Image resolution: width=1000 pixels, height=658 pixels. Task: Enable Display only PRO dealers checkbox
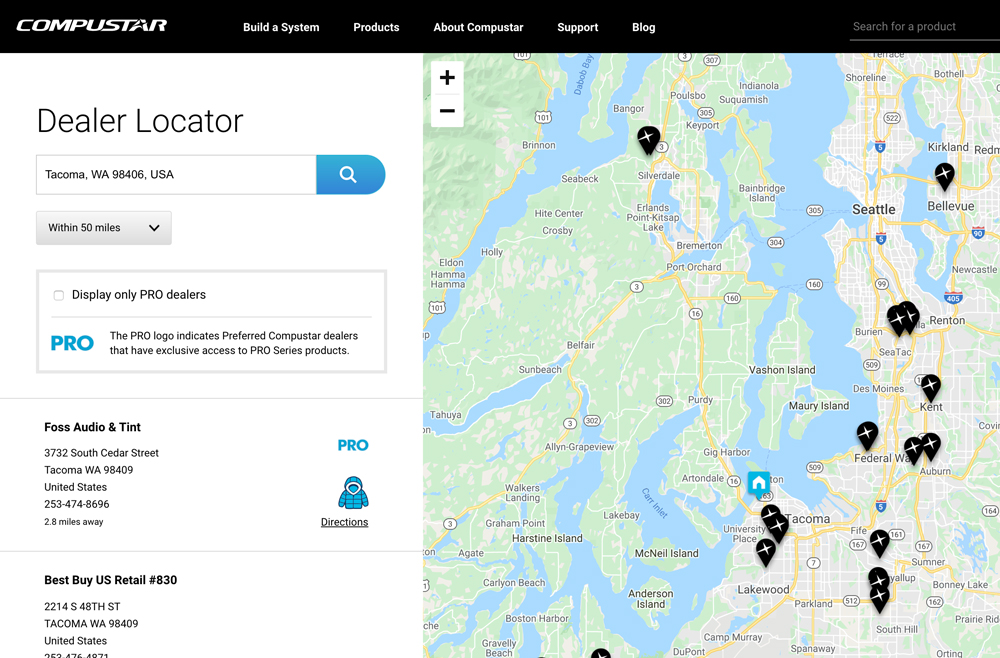[x=59, y=295]
